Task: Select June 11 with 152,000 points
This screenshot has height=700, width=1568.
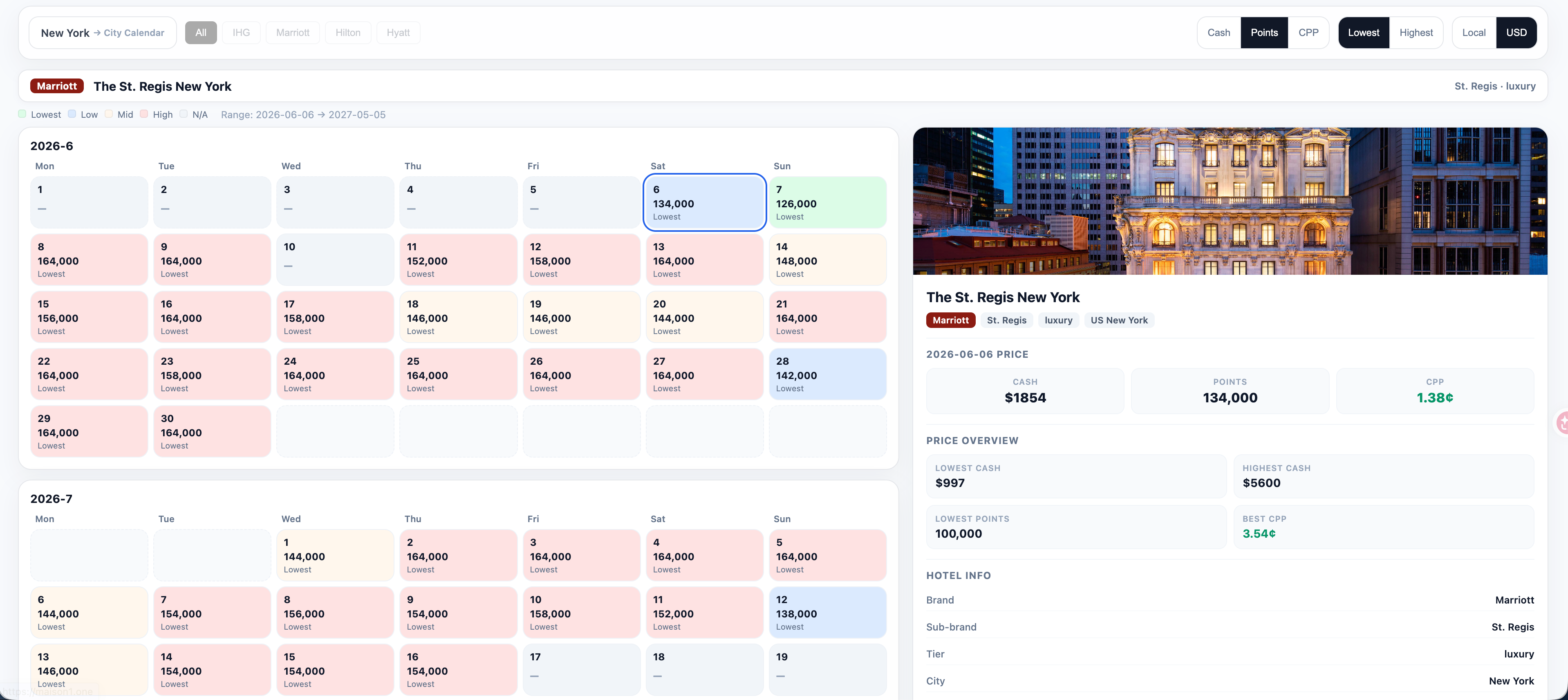Action: click(x=458, y=259)
